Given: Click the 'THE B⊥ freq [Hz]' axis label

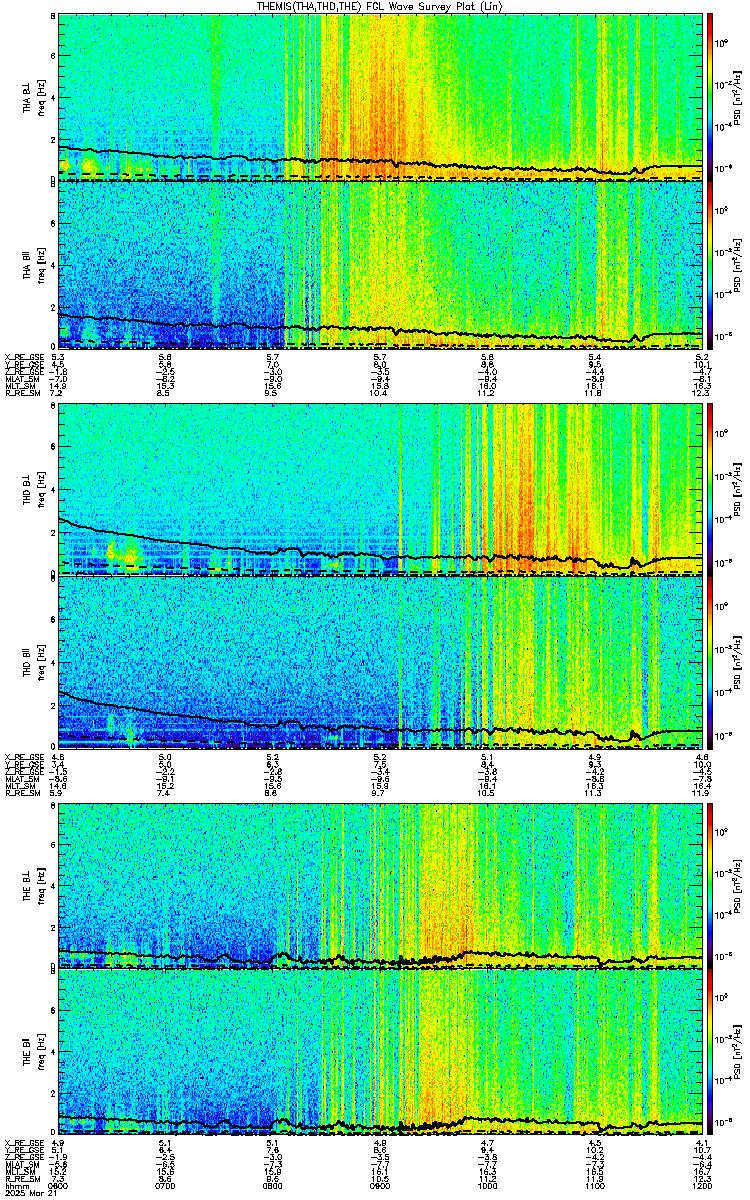Looking at the screenshot, I should tap(34, 884).
